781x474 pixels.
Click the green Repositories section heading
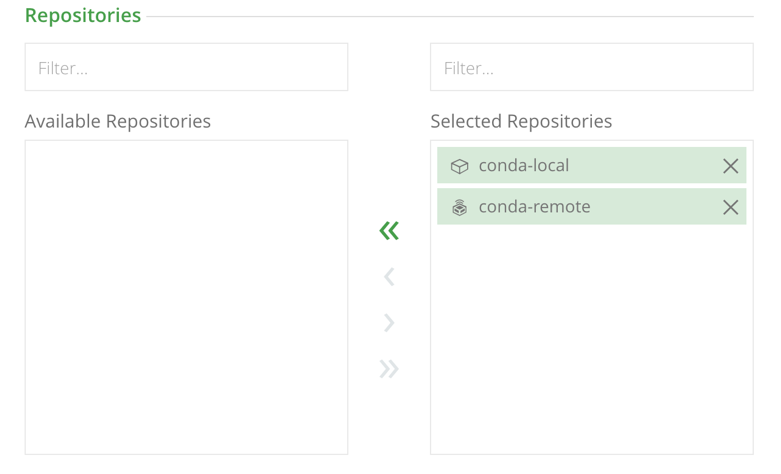[83, 16]
